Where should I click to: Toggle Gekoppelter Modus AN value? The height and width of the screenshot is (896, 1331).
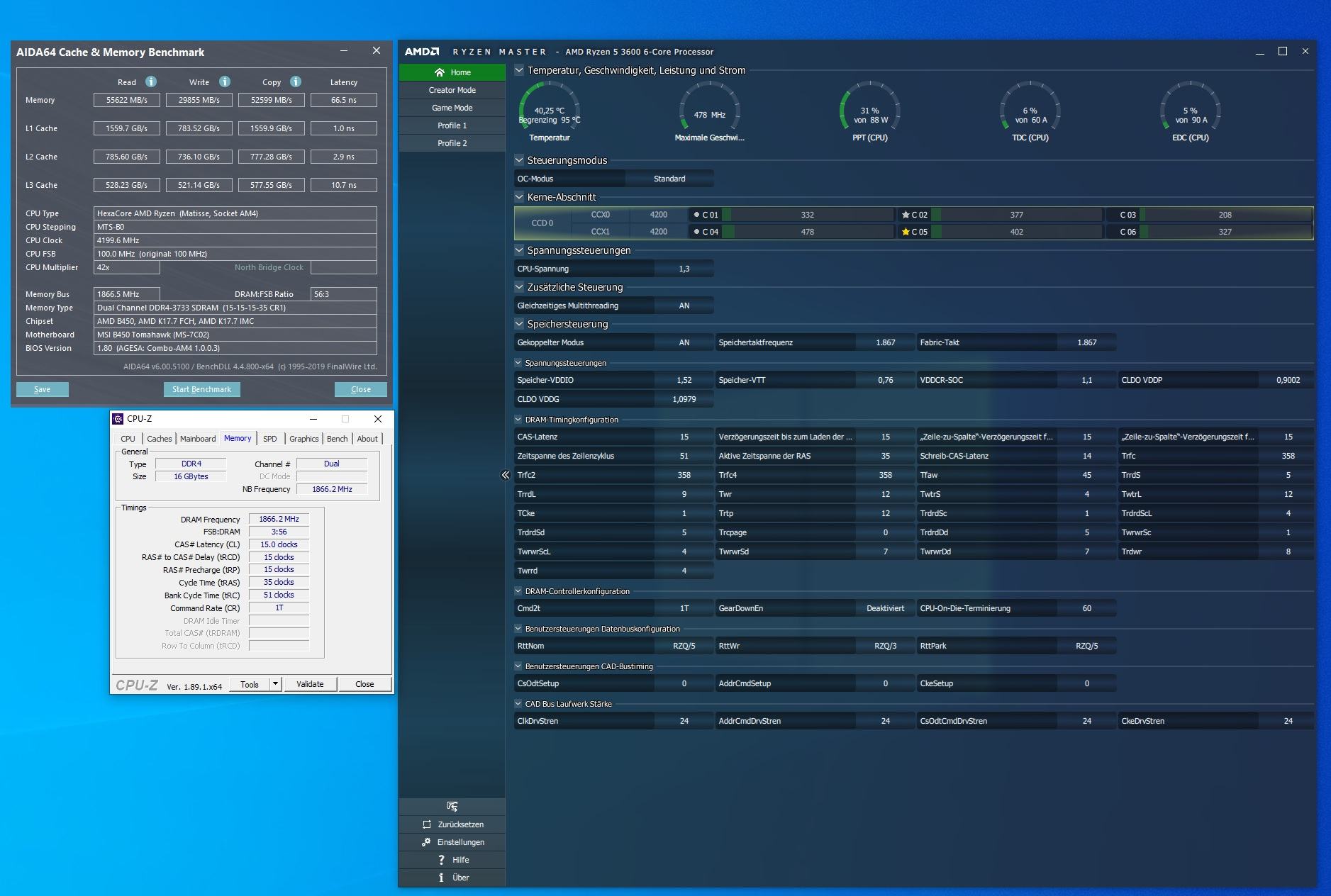point(684,342)
